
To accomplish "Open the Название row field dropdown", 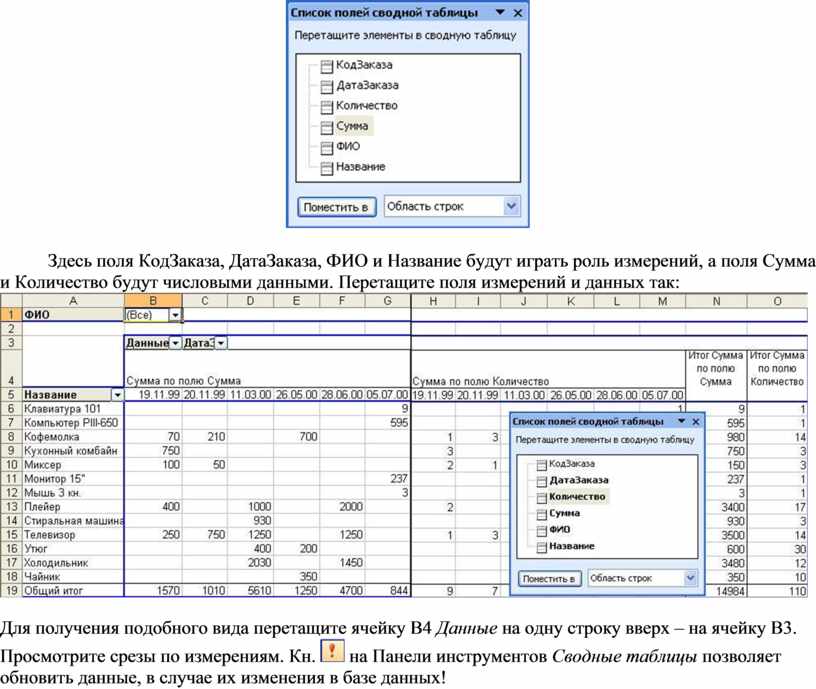I will [x=118, y=395].
